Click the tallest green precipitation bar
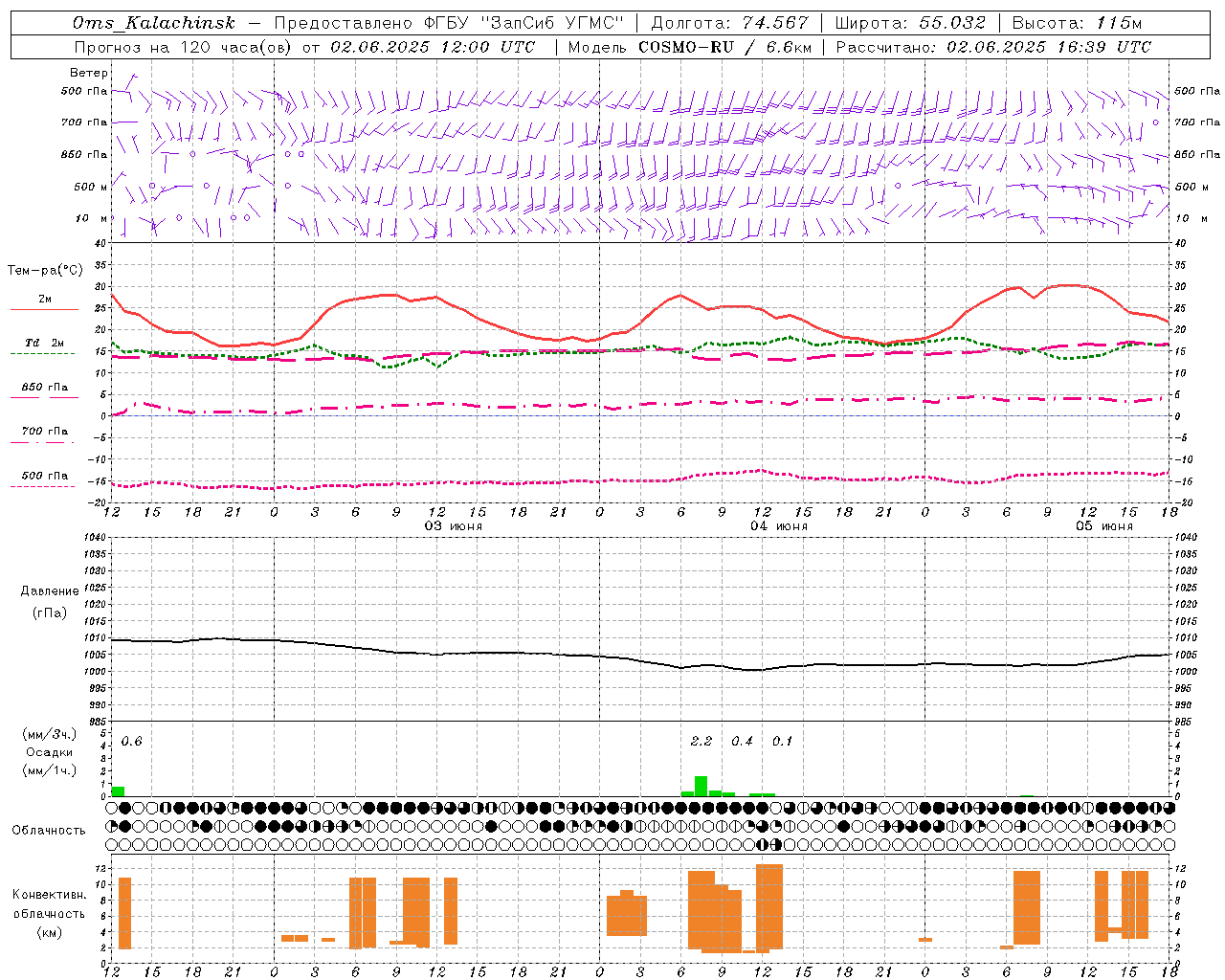 702,787
